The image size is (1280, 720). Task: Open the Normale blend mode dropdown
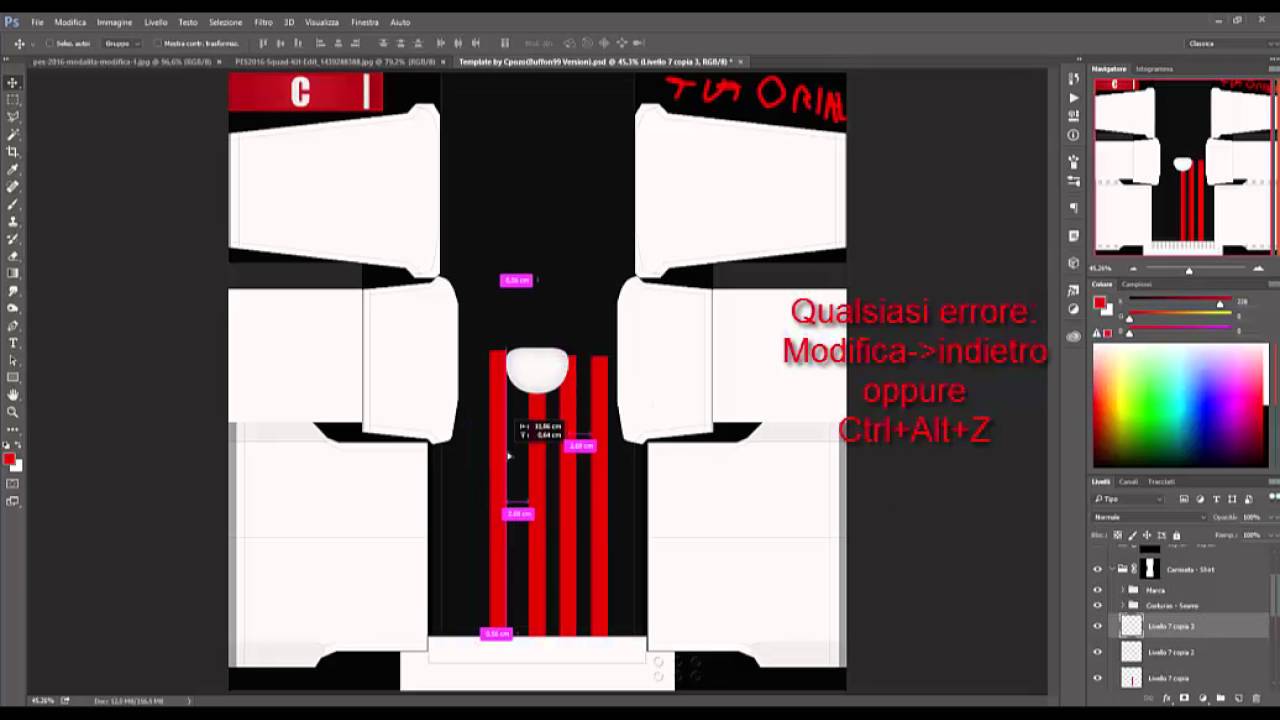click(1150, 517)
